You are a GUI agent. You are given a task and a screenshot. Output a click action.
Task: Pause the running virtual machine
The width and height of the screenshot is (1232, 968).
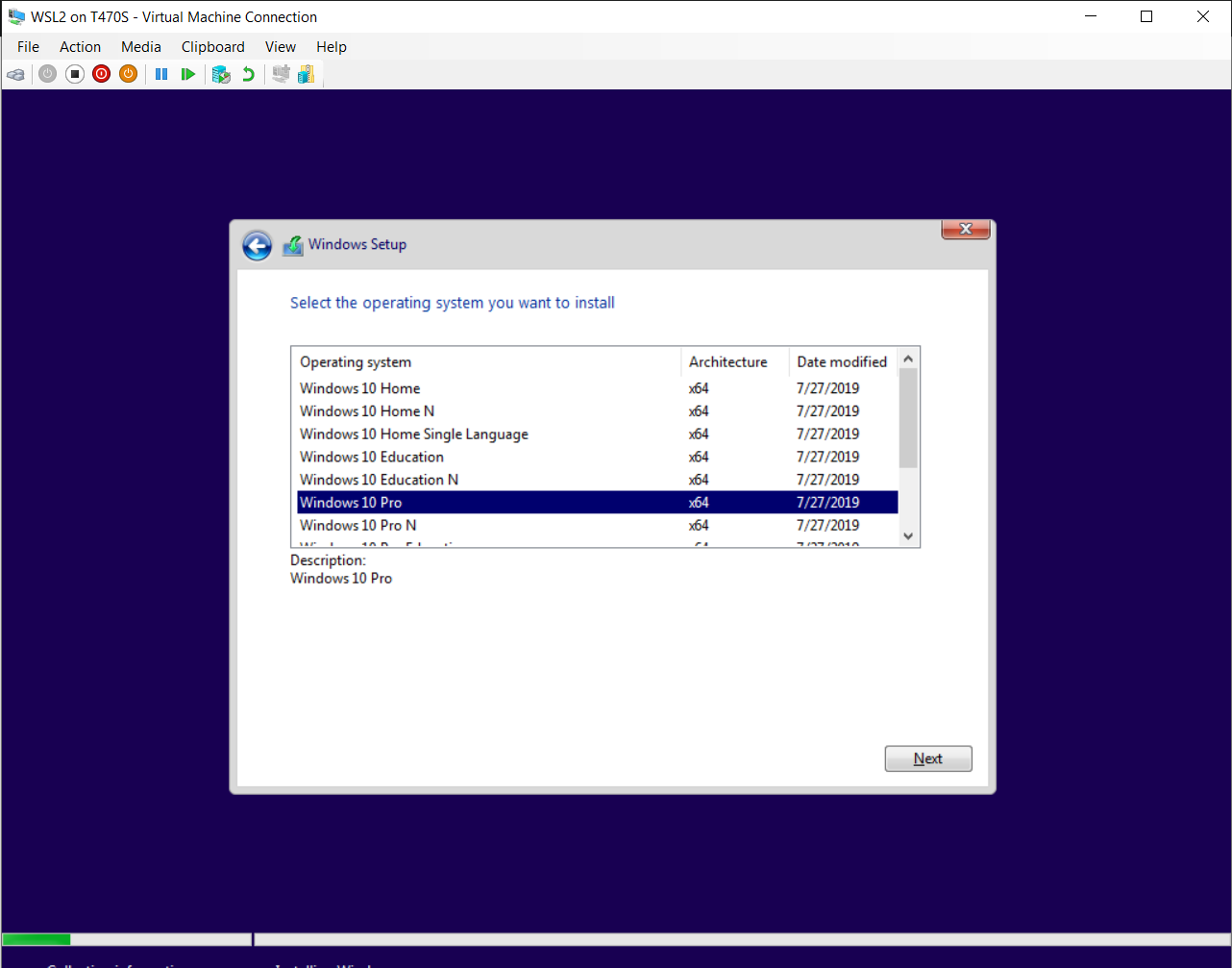[x=160, y=74]
